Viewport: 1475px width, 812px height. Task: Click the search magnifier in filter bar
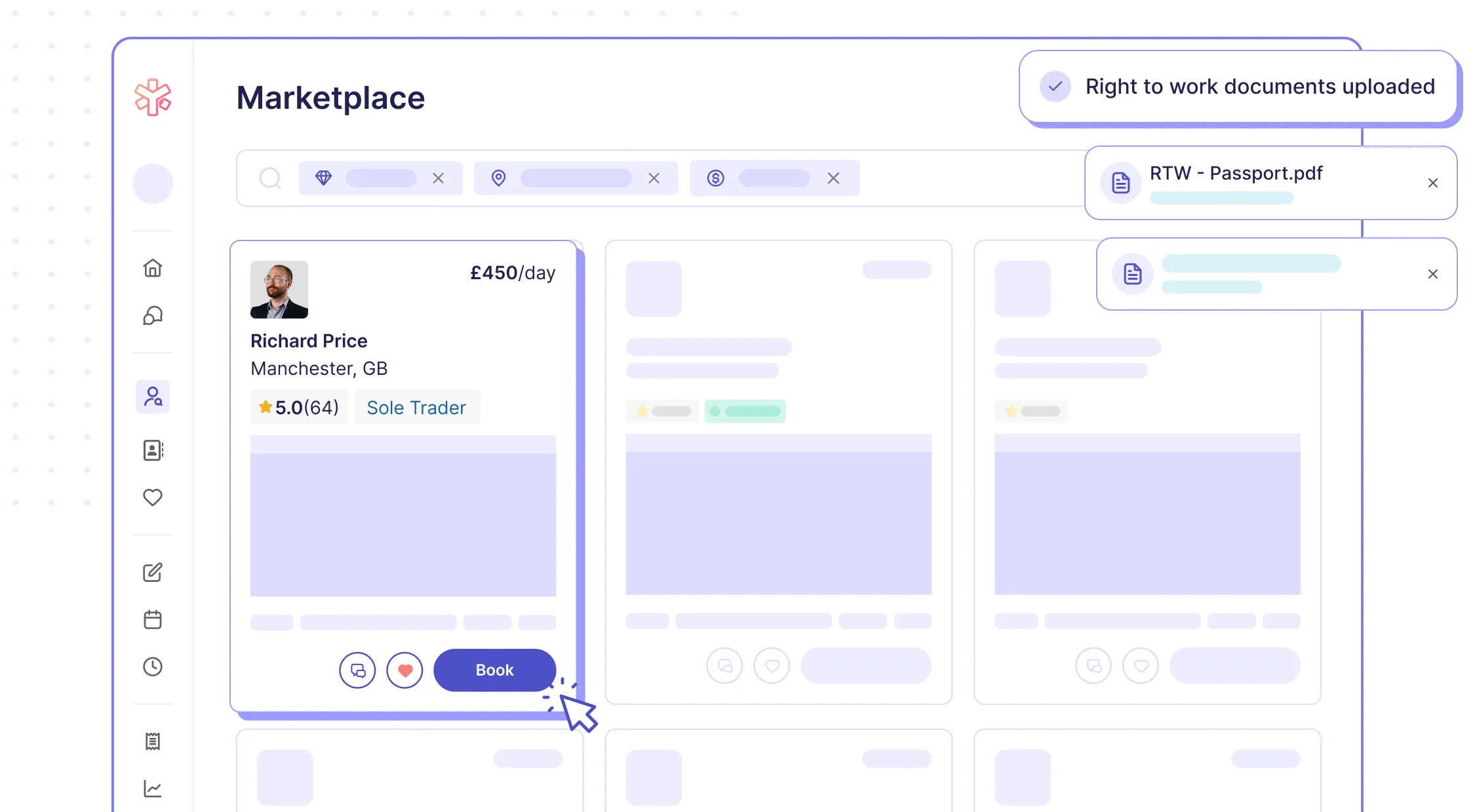[269, 178]
